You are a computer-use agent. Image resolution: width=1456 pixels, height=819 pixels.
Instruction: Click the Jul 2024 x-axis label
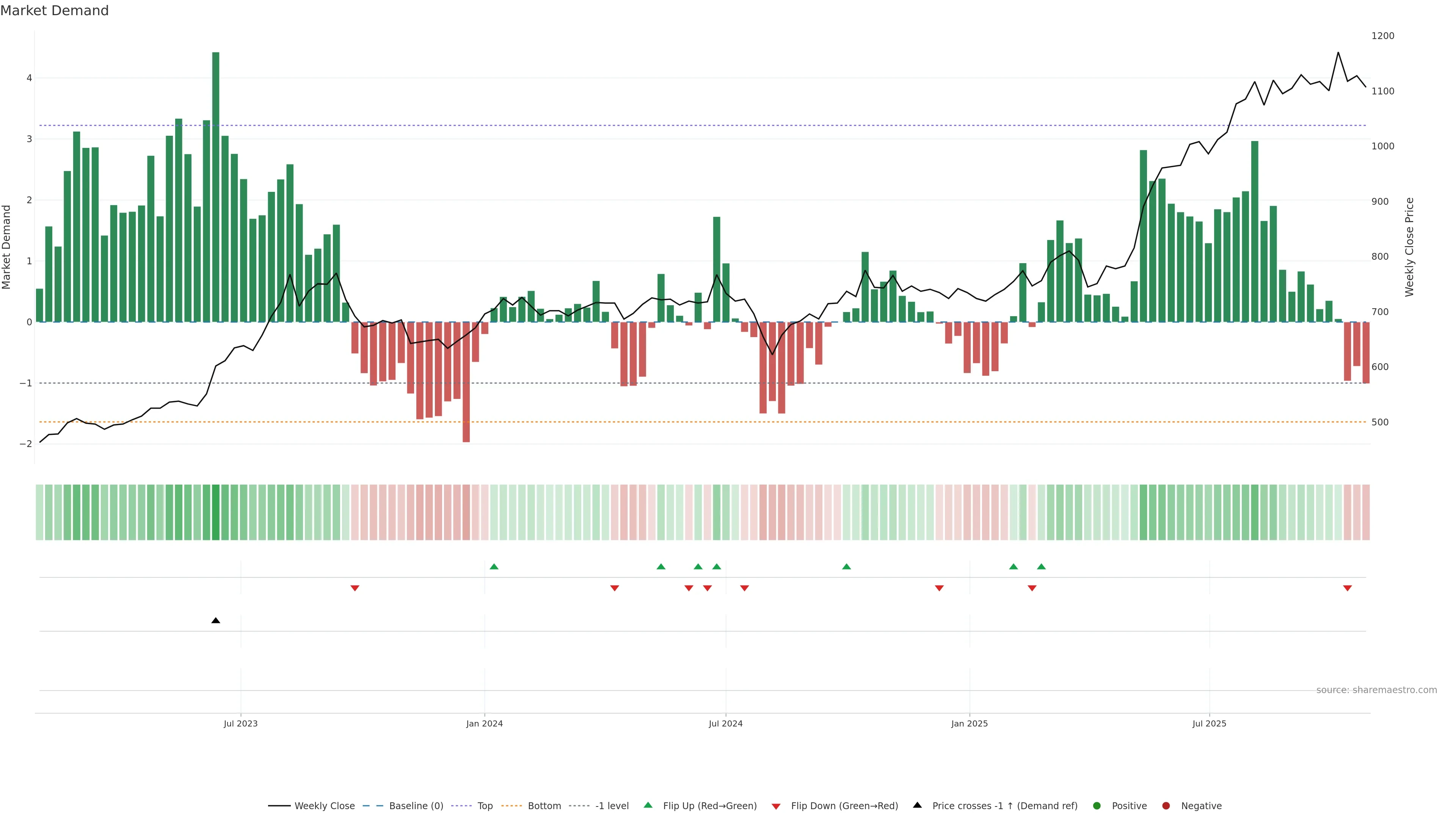pos(726,724)
